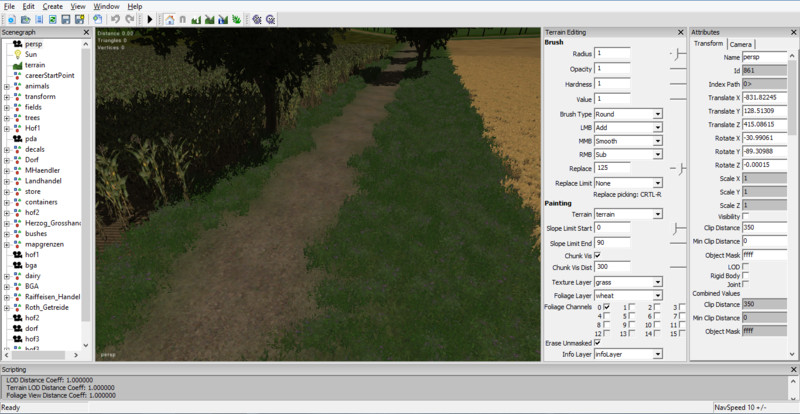Click the Save toolbar icon

(x=65, y=19)
